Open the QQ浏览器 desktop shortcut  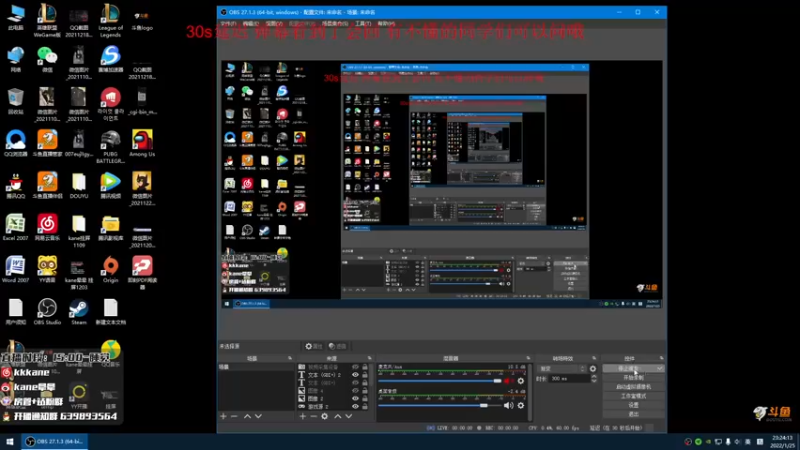coord(15,143)
